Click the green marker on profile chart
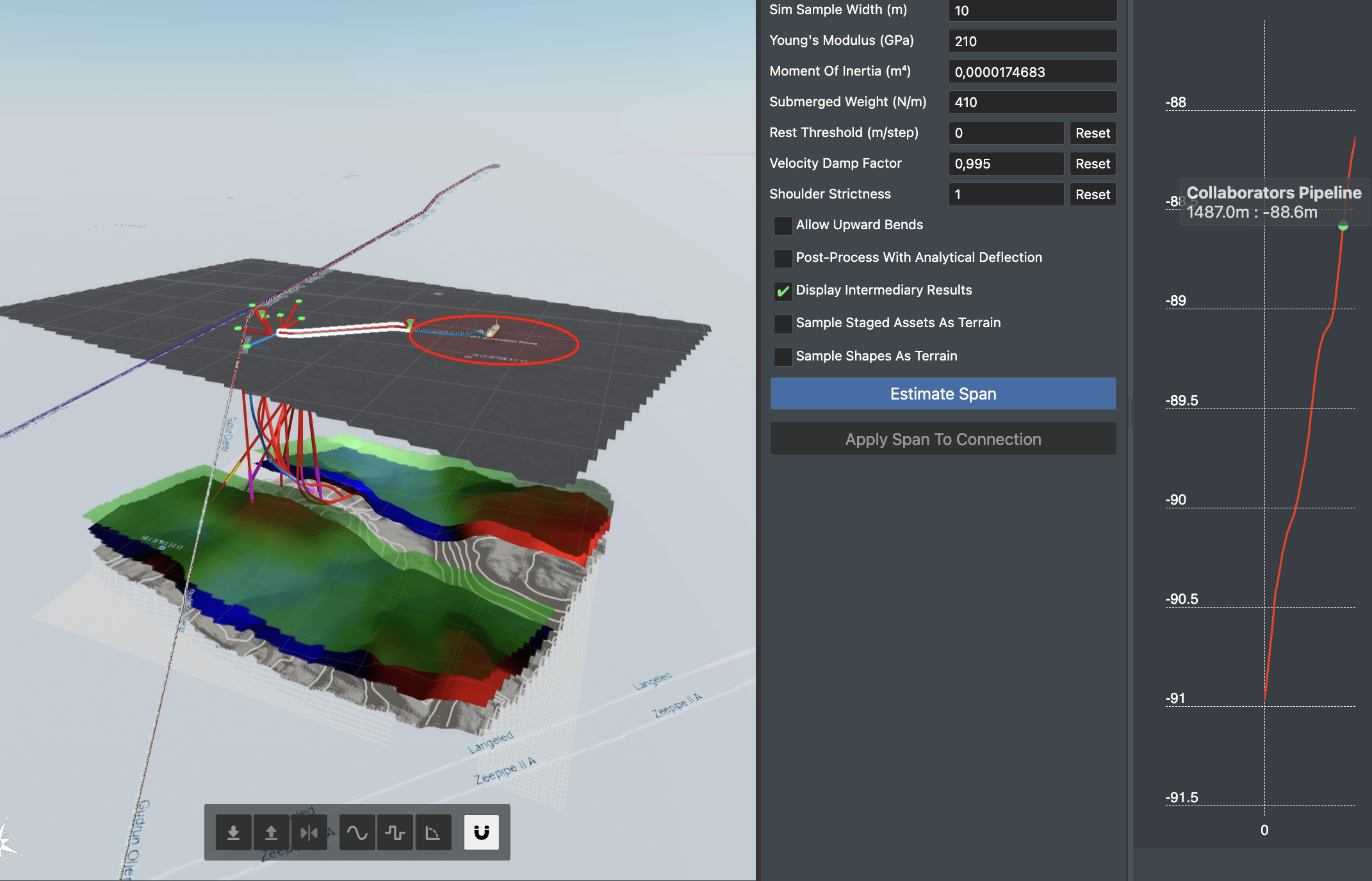 pyautogui.click(x=1343, y=226)
